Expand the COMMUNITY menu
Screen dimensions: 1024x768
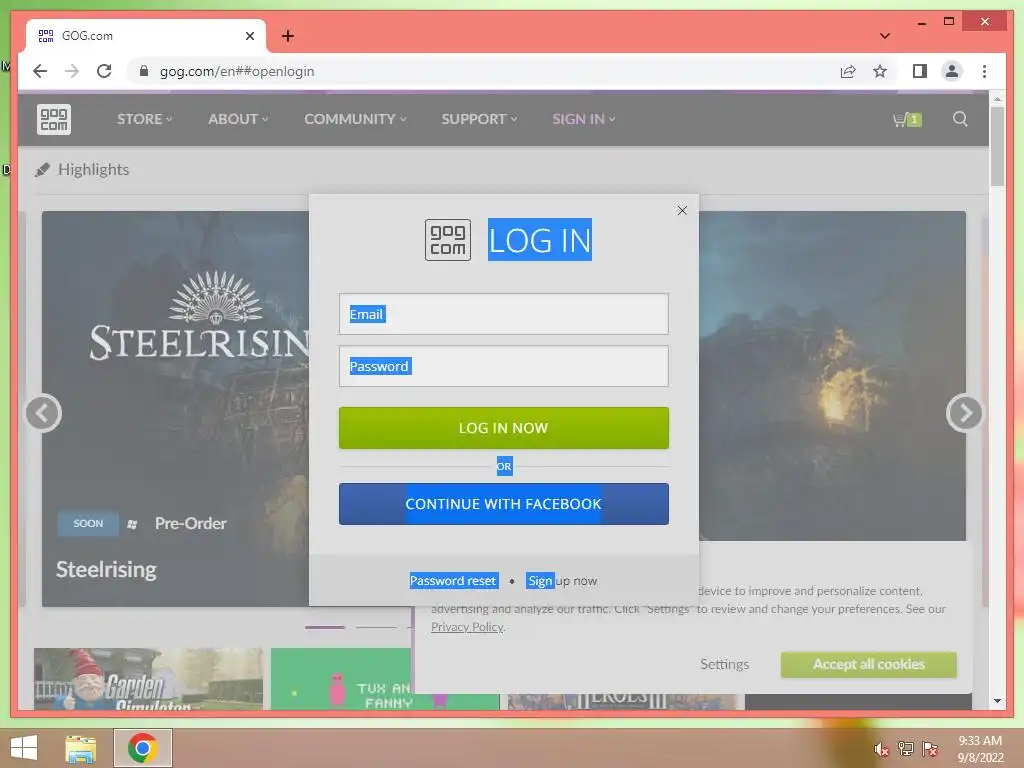pos(355,119)
